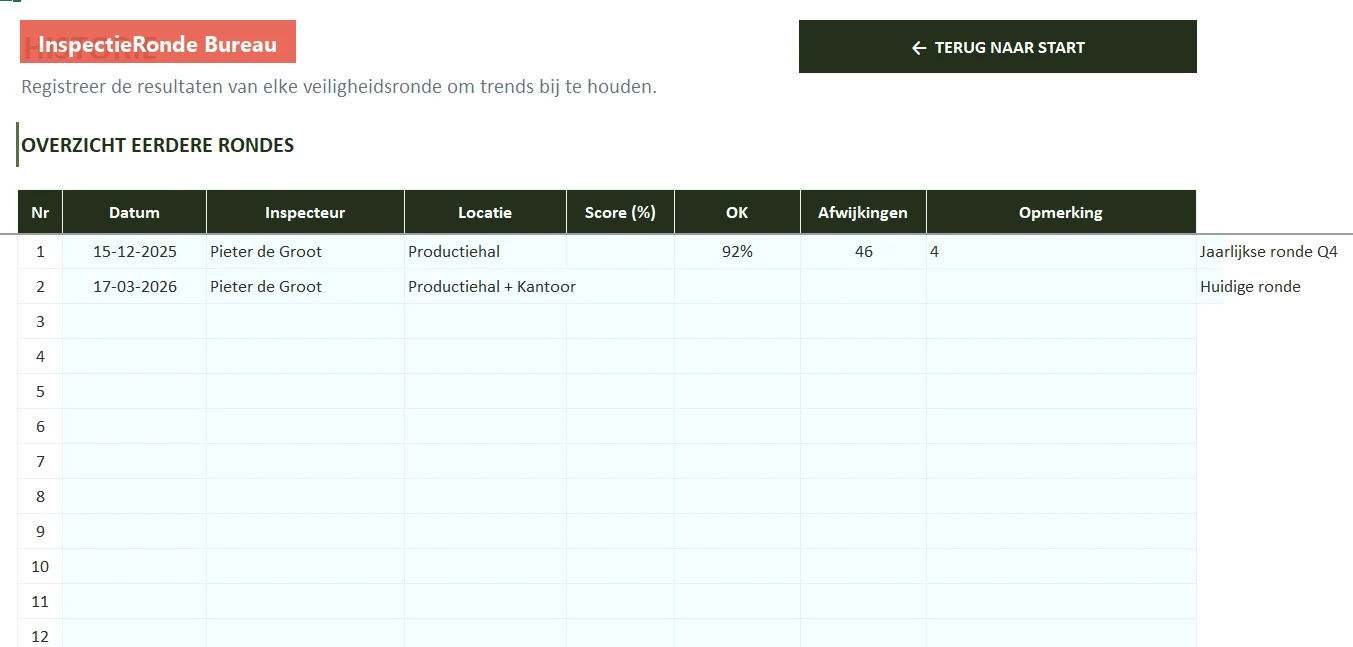Select the OVERZICHT EERDERE RONDES heading
Screen dimensions: 1353x647
click(x=157, y=145)
